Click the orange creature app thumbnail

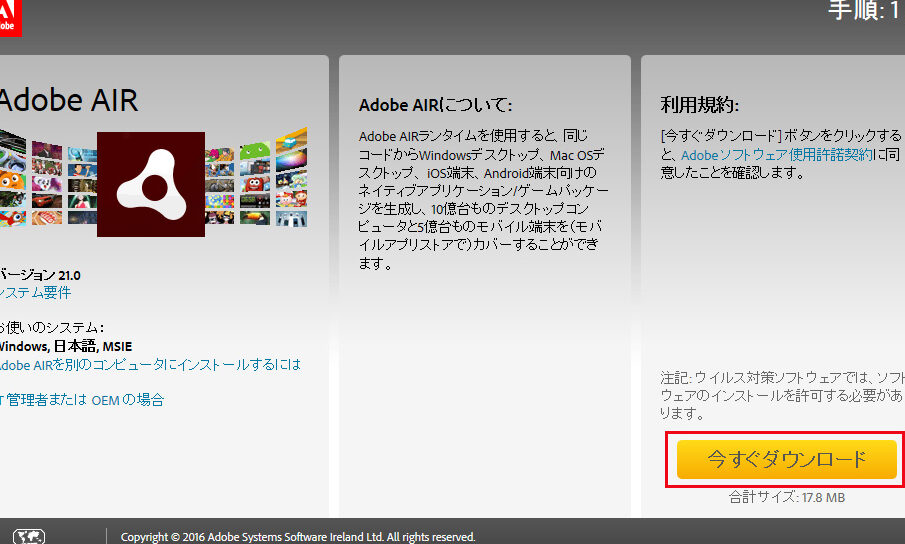pos(10,181)
